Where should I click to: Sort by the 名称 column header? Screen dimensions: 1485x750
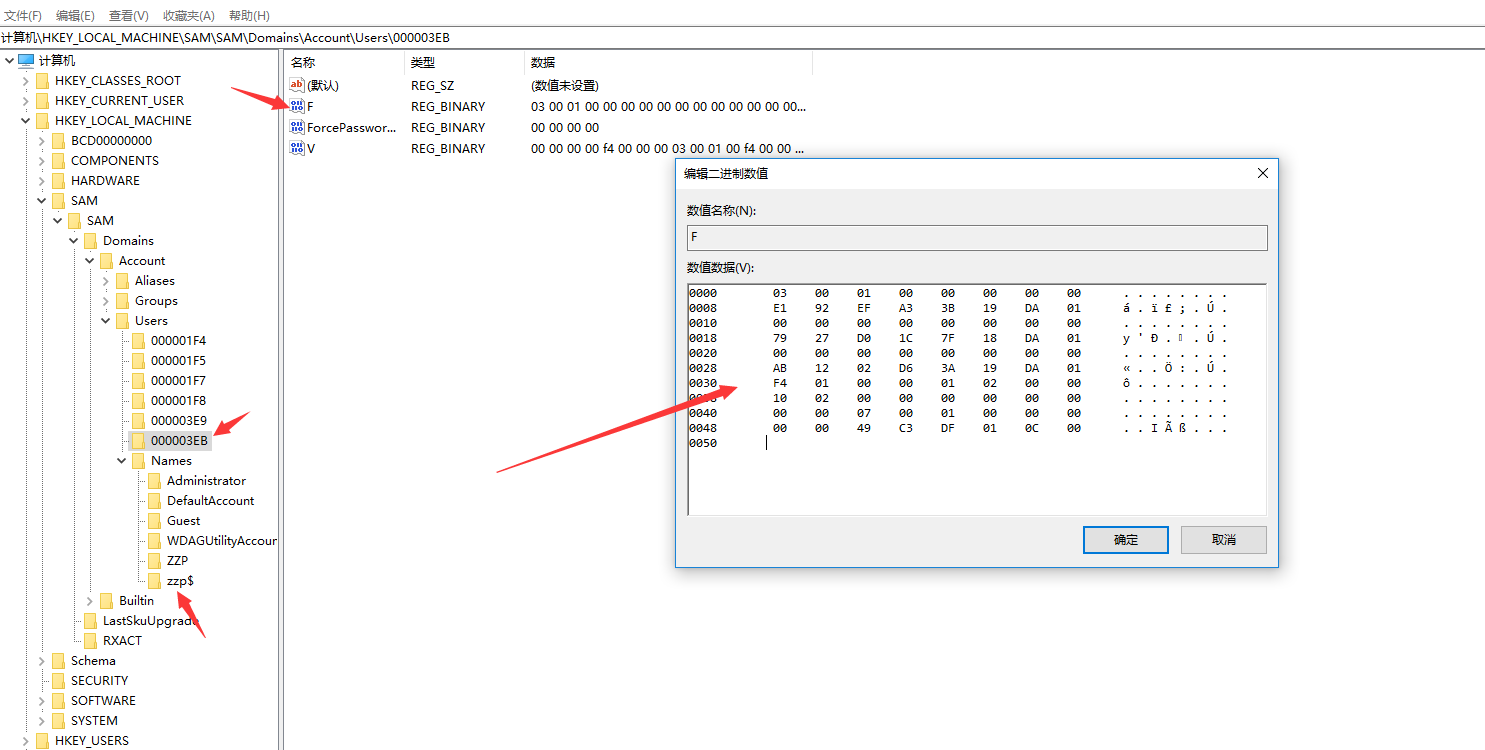pyautogui.click(x=345, y=63)
